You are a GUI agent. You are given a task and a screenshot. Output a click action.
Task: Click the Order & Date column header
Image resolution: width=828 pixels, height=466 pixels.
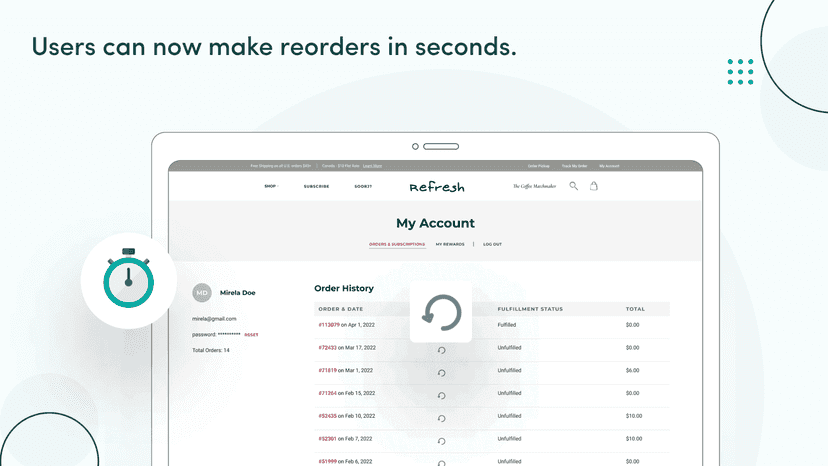click(341, 309)
